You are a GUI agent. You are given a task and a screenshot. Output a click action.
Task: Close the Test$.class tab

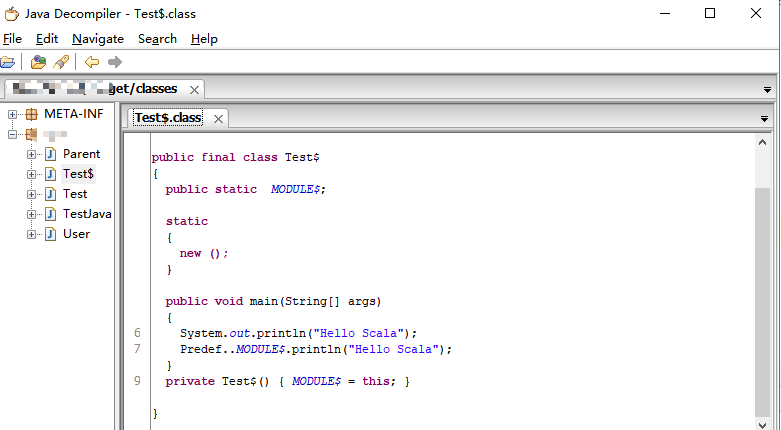point(218,119)
